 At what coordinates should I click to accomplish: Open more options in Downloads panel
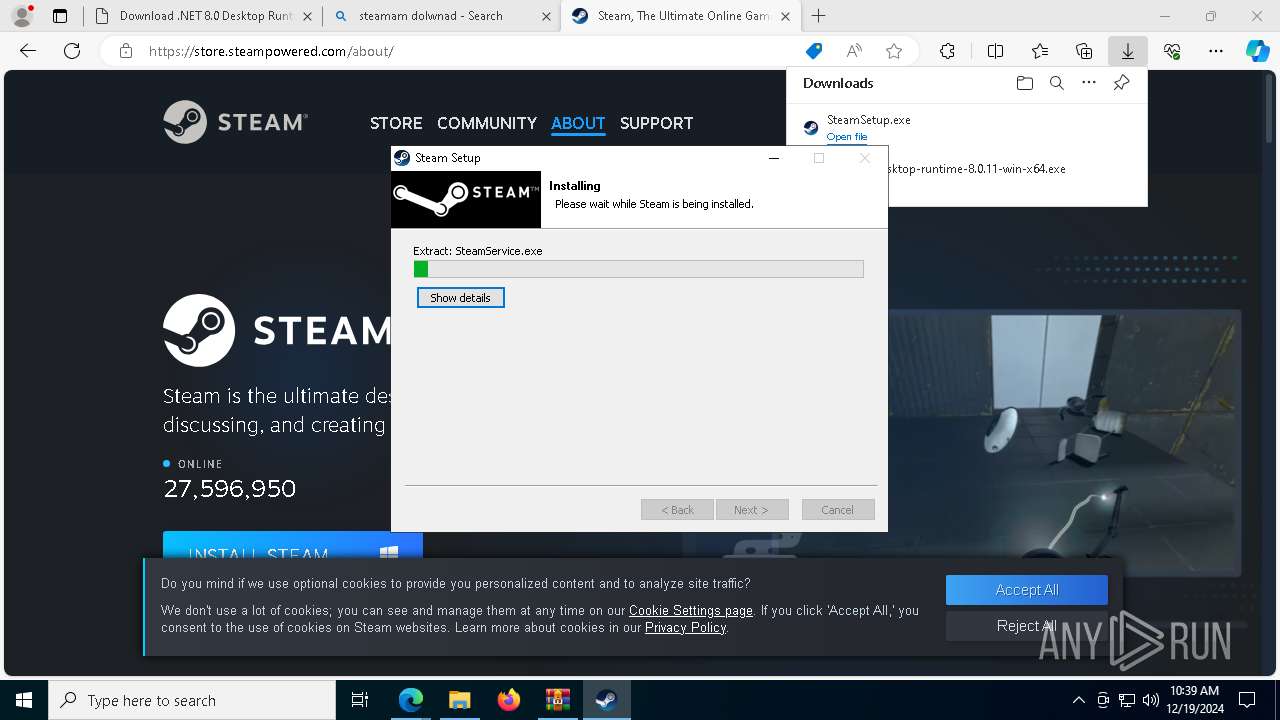point(1089,83)
